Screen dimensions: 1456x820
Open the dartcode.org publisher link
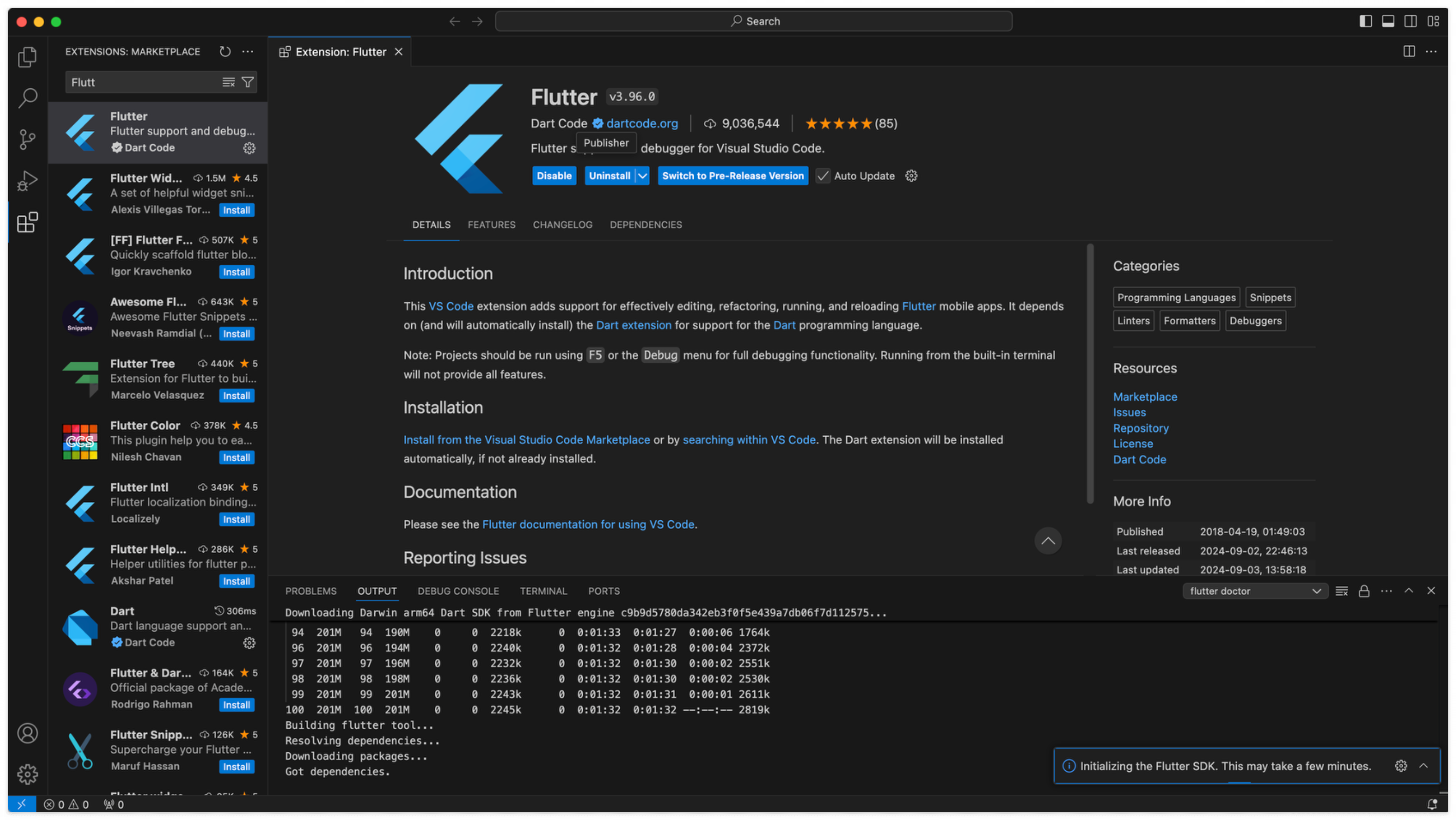tap(642, 123)
